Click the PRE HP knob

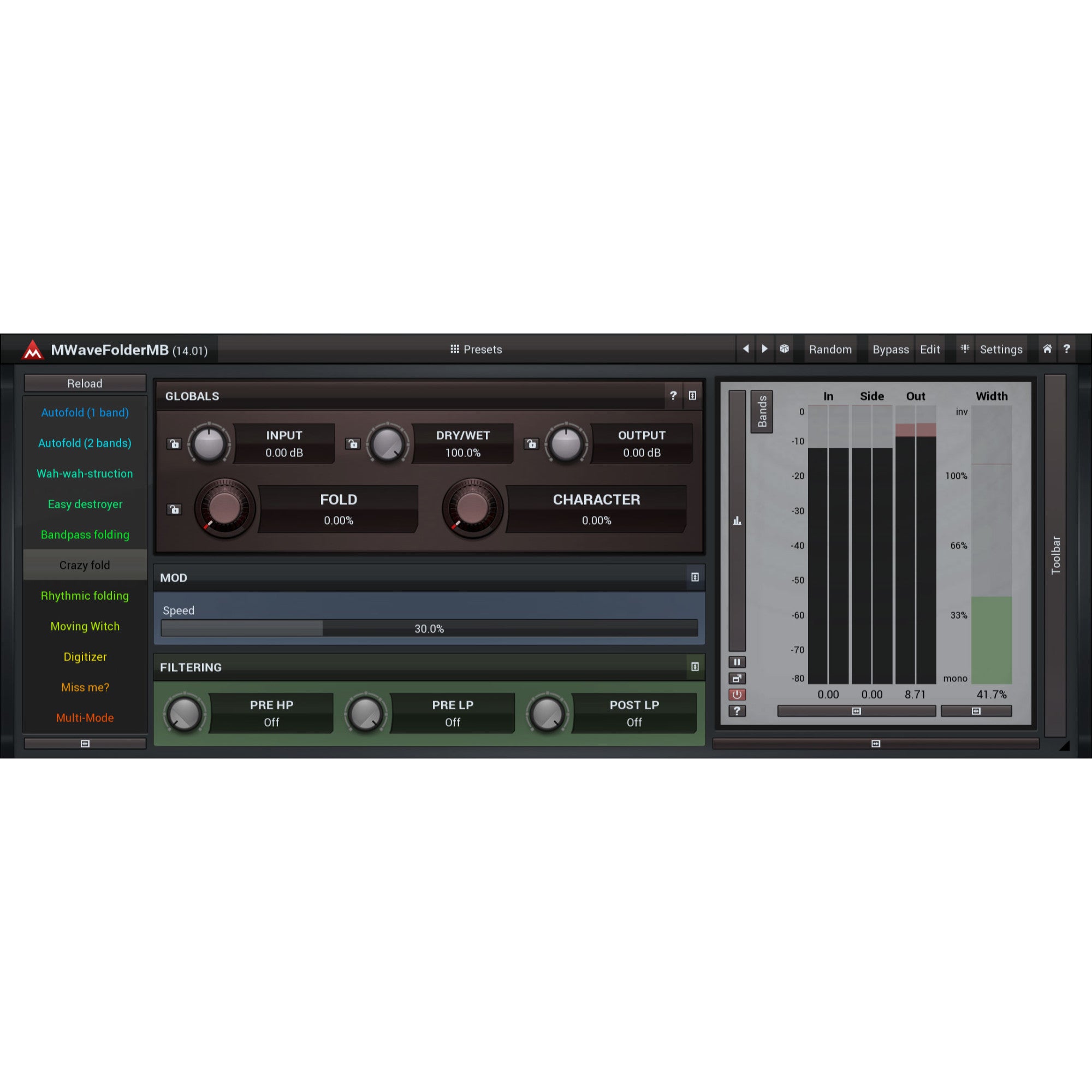click(x=184, y=713)
